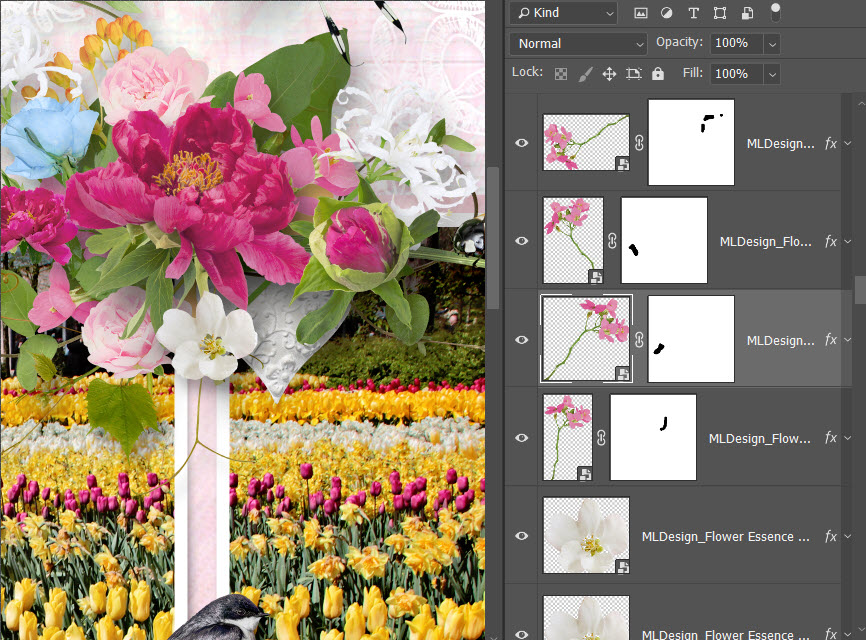
Task: Expand effects chevron on MLDesign_Flow... layer
Action: click(x=848, y=438)
